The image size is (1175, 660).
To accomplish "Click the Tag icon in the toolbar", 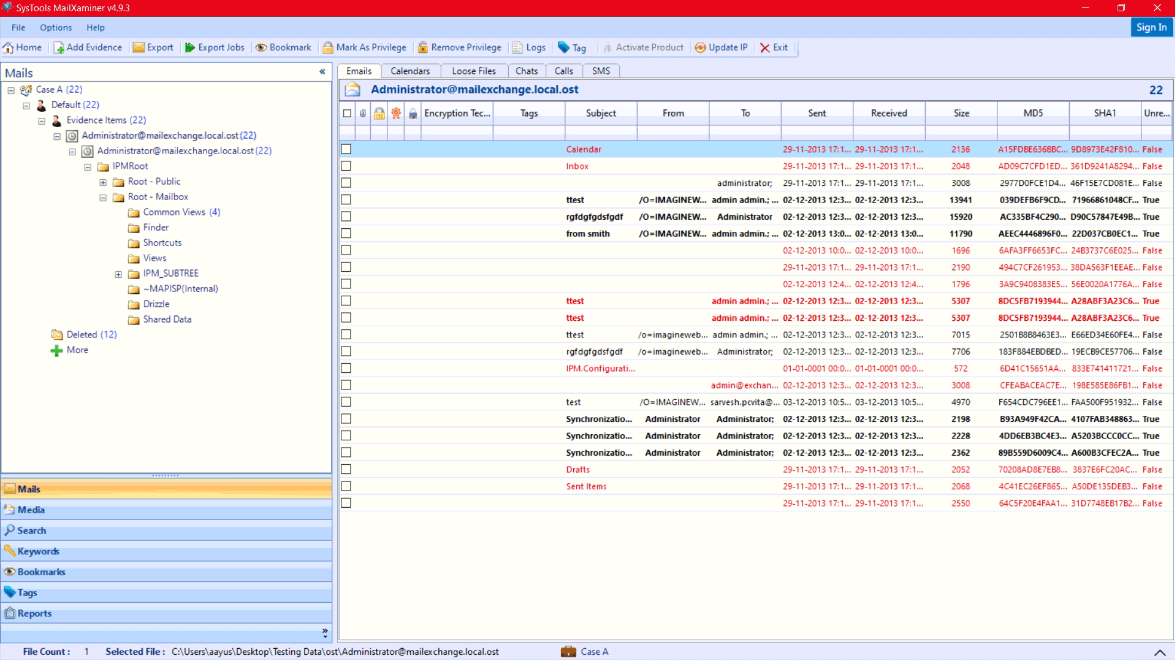I will click(564, 47).
